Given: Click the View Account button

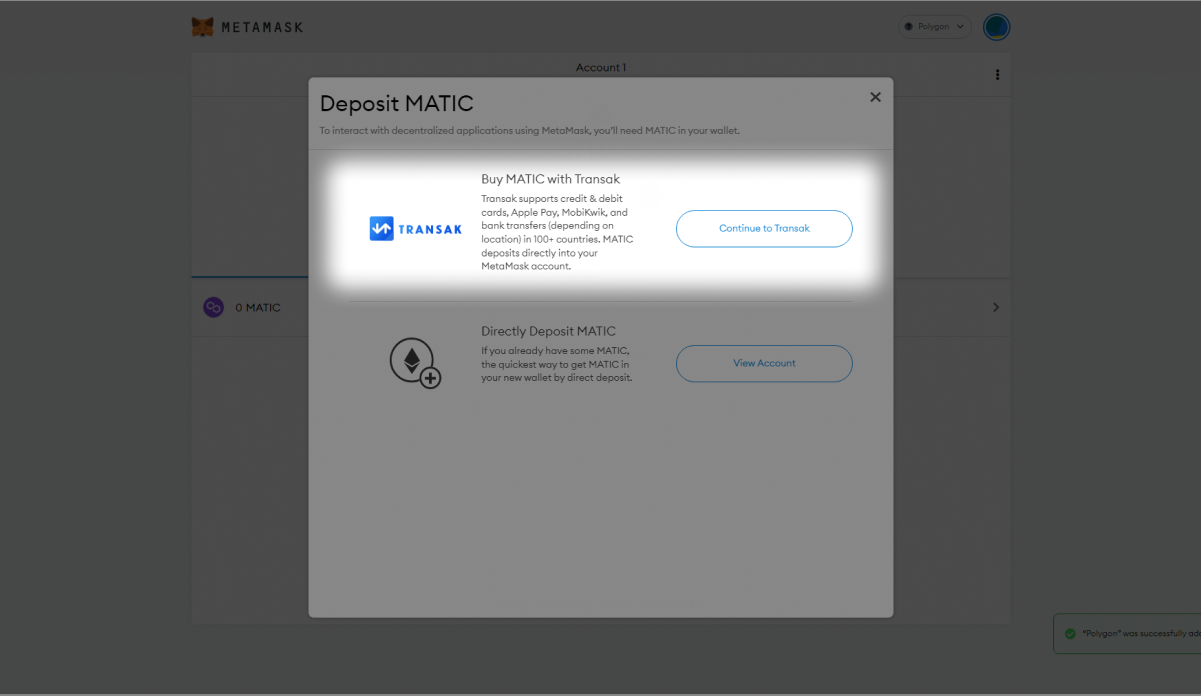Looking at the screenshot, I should click(x=764, y=363).
